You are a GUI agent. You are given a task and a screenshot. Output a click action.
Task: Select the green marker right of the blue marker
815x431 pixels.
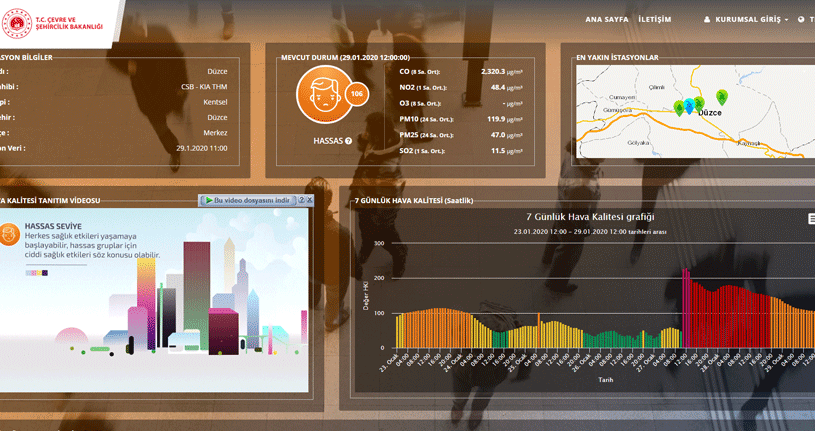click(x=699, y=103)
